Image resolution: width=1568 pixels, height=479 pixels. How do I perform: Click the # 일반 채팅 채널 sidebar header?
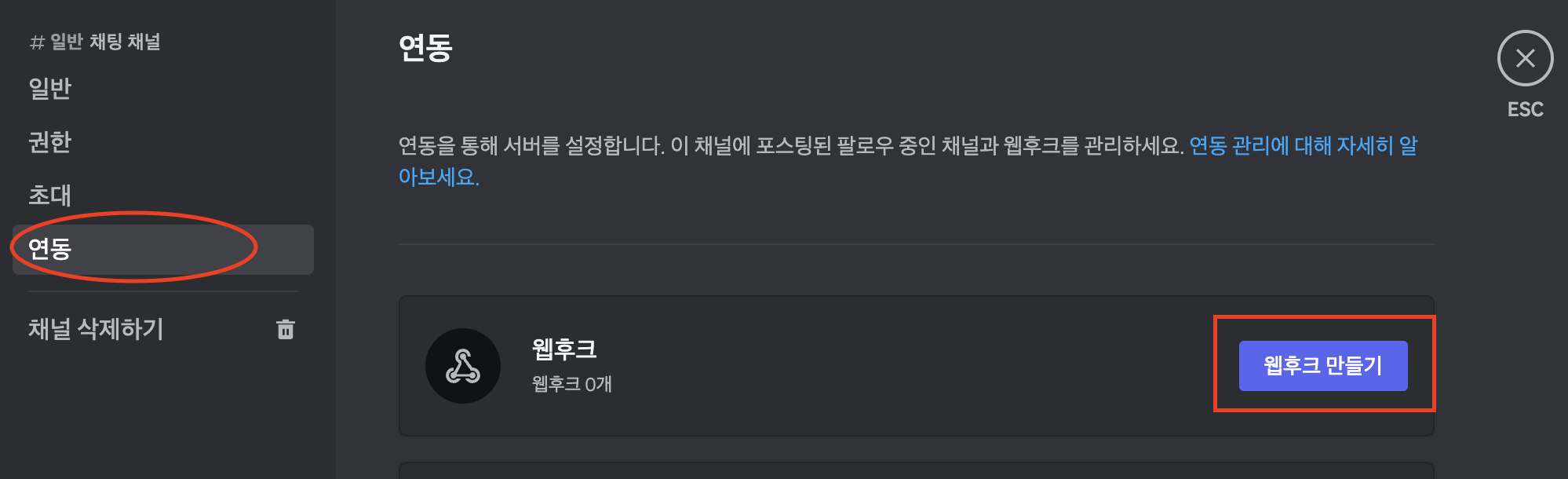click(x=95, y=42)
